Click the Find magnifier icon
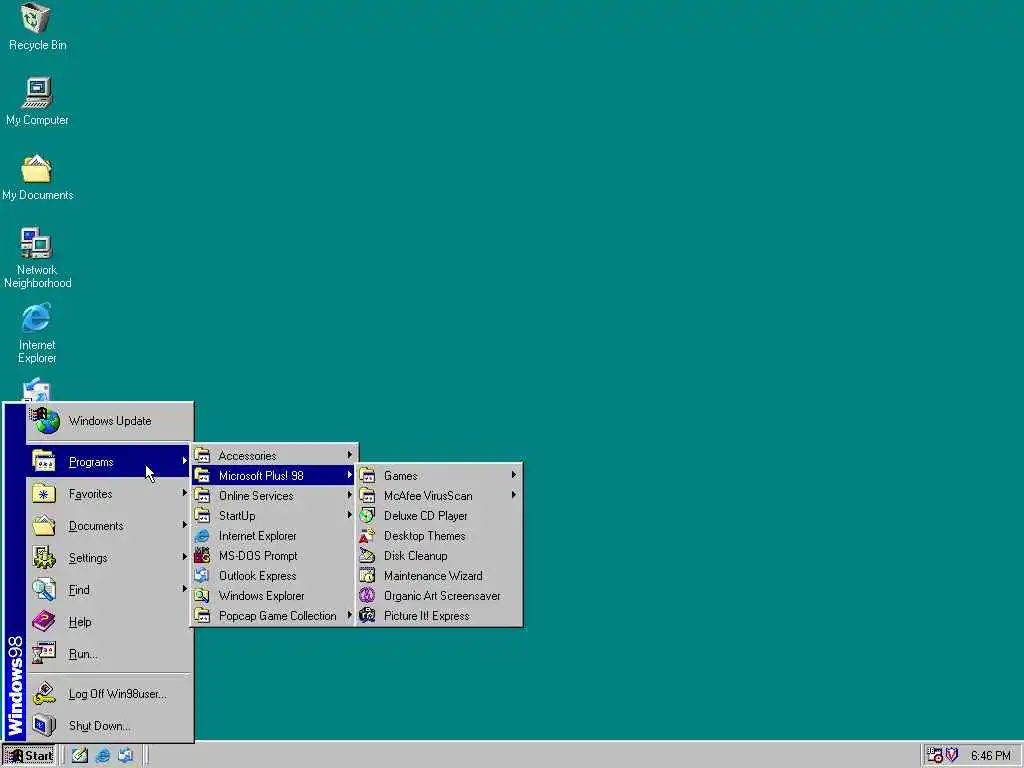1024x768 pixels. click(x=44, y=590)
